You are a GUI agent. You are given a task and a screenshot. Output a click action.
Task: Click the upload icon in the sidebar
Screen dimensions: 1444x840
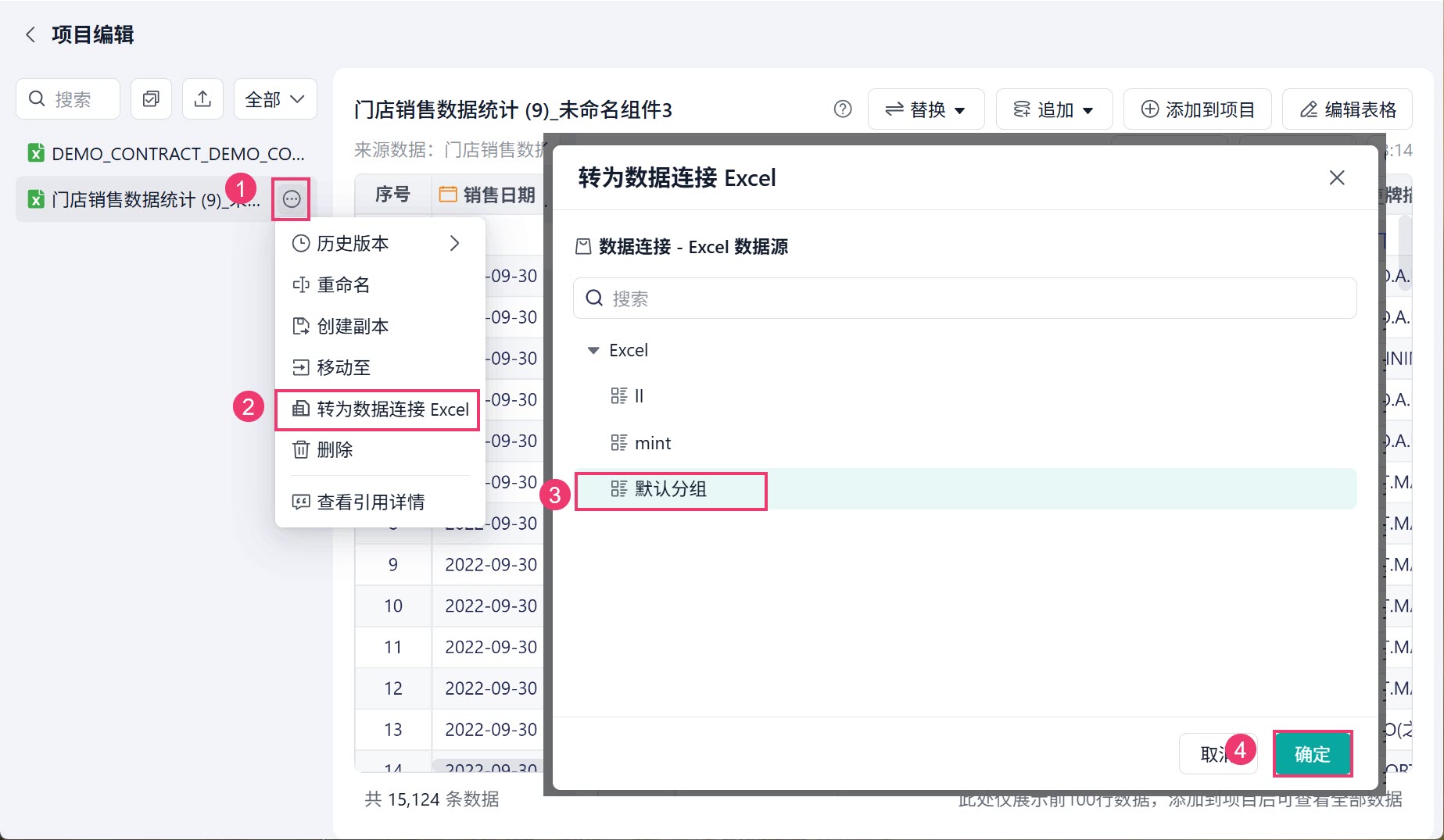(x=202, y=98)
